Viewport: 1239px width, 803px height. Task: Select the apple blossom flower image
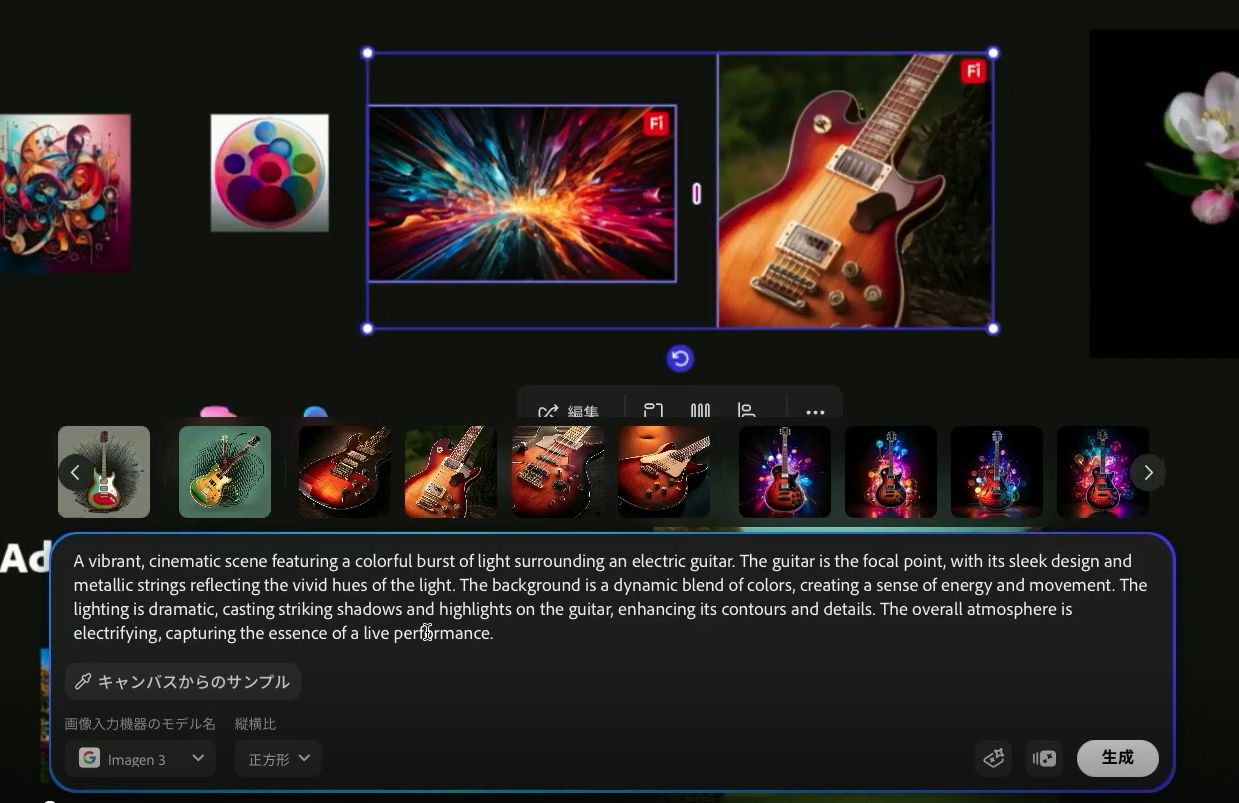point(1164,193)
